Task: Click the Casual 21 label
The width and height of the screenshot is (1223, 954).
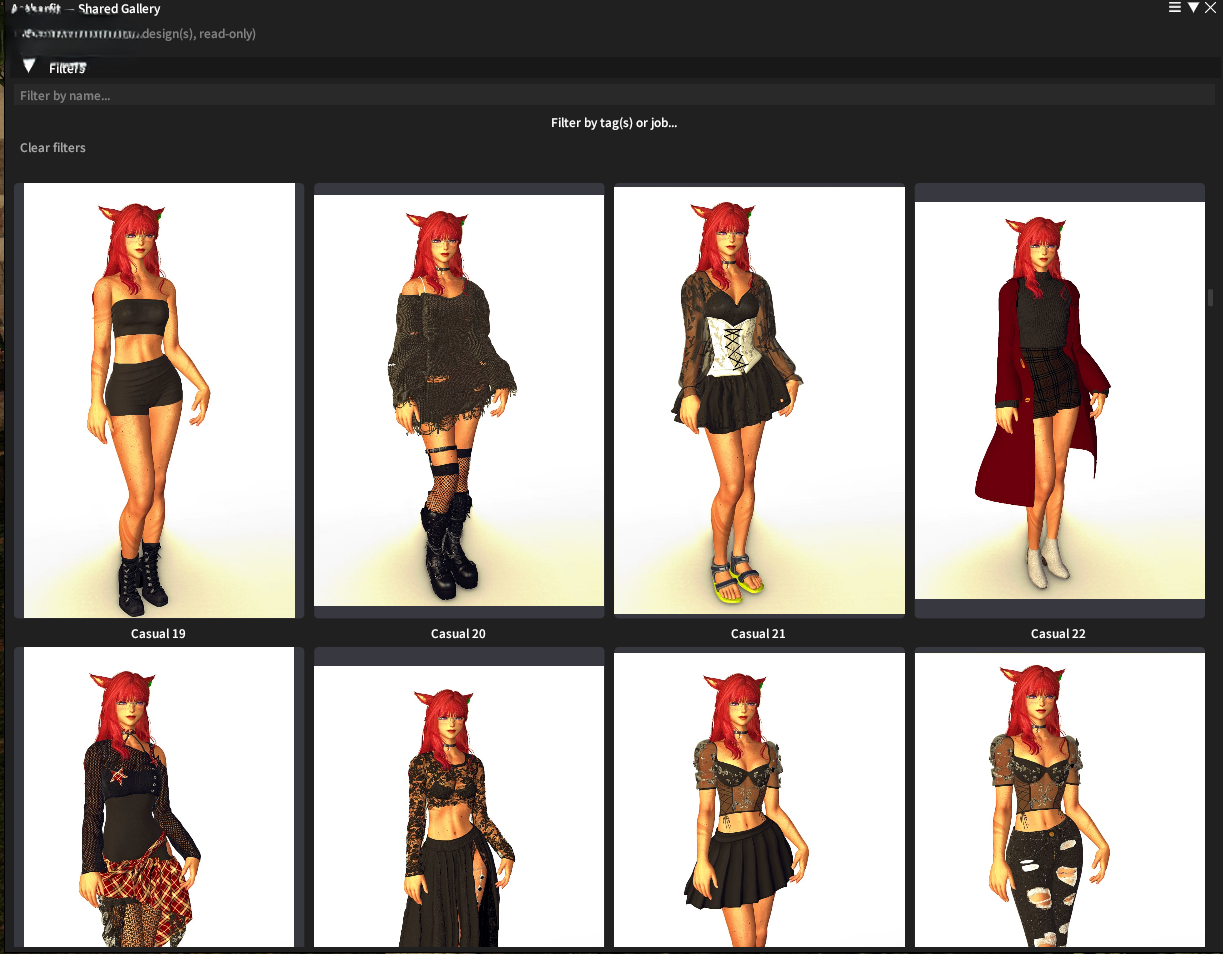Action: click(x=758, y=634)
